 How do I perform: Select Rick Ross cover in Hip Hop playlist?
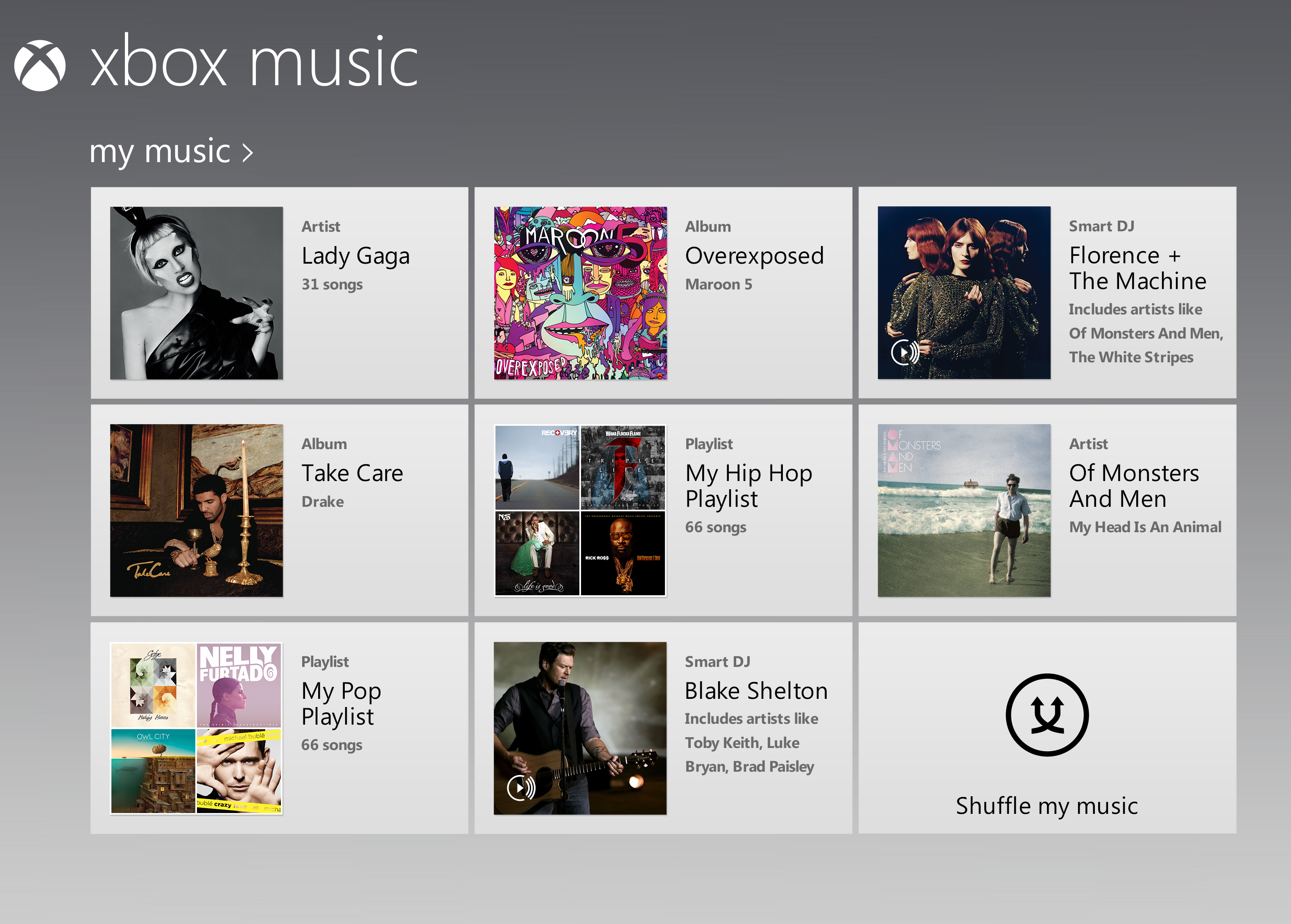pos(623,553)
